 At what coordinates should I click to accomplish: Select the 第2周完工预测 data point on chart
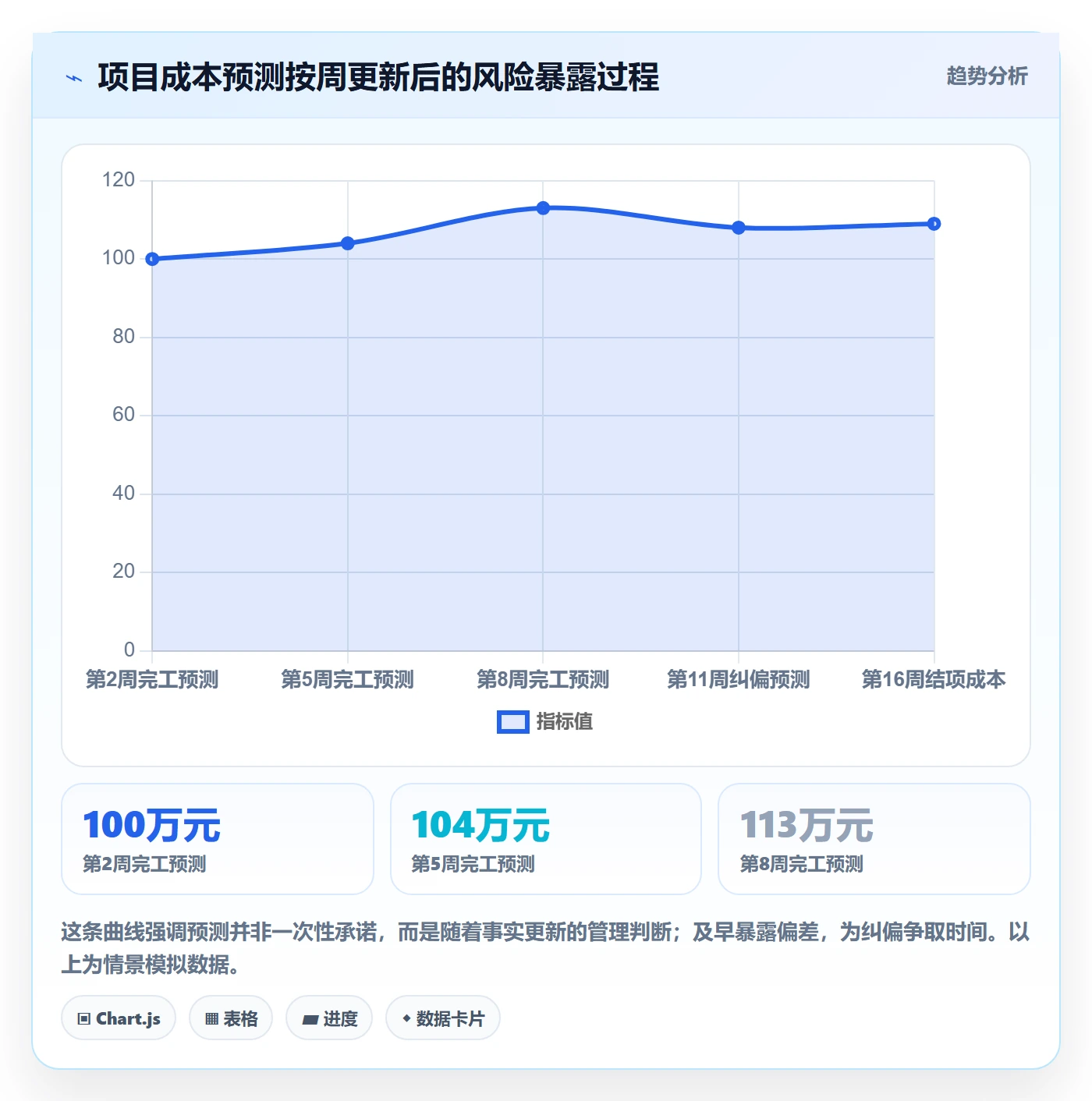152,259
